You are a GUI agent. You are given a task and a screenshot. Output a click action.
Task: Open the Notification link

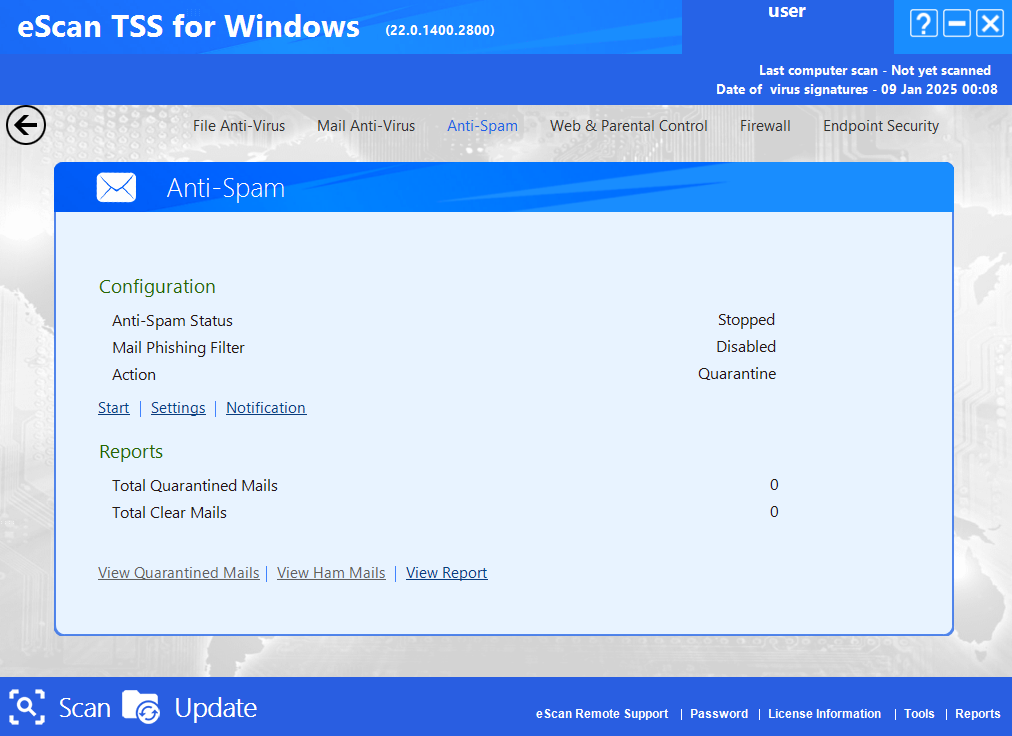pyautogui.click(x=266, y=408)
